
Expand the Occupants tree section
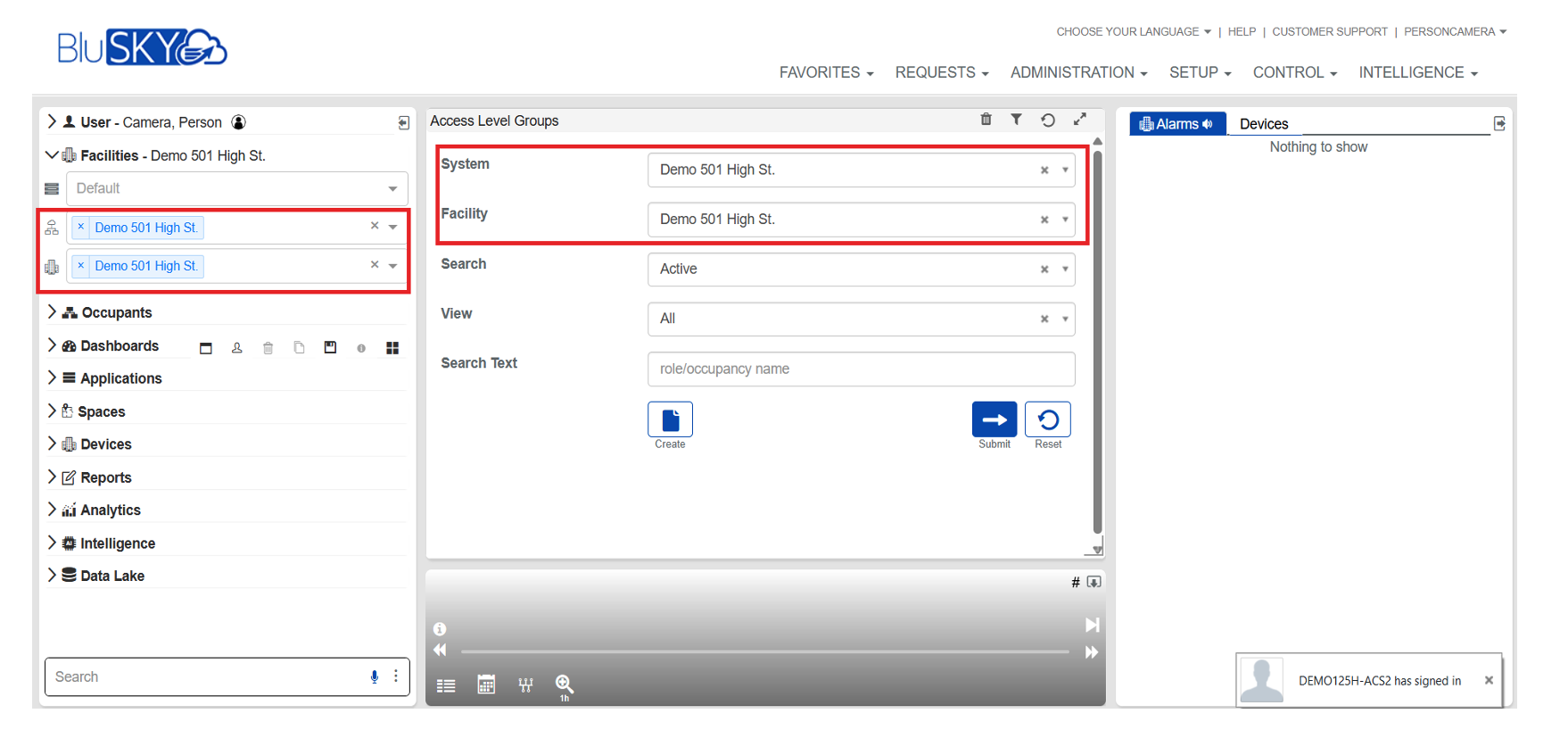[x=52, y=312]
